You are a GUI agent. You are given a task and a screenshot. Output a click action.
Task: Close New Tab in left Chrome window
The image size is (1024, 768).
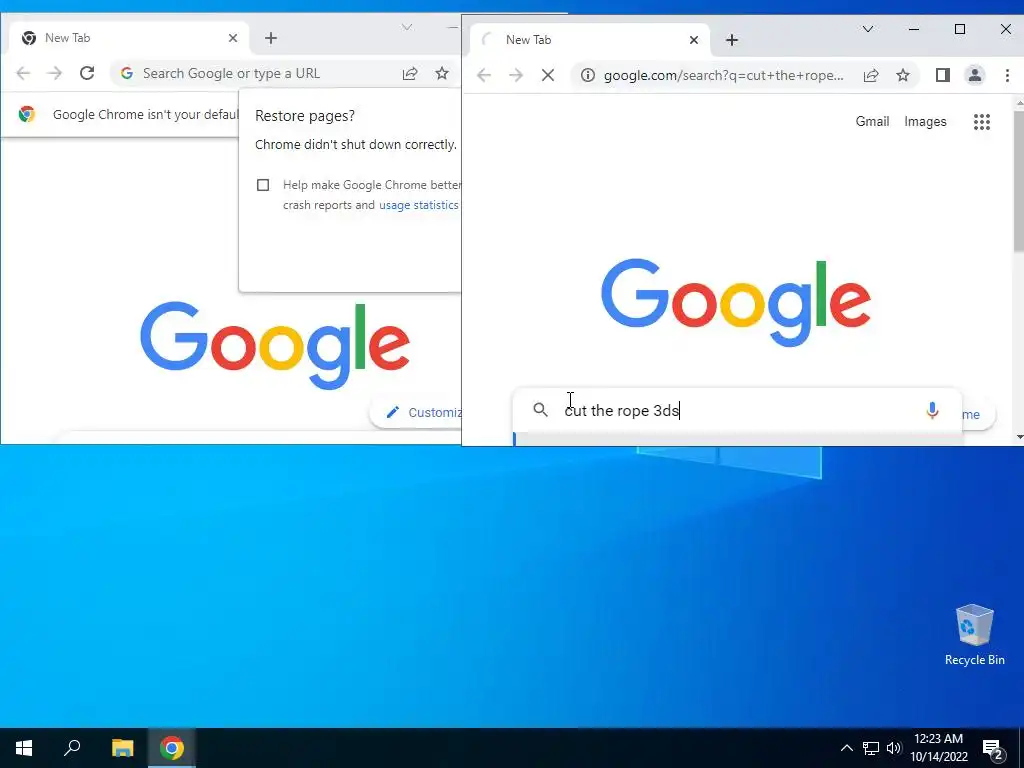point(233,38)
